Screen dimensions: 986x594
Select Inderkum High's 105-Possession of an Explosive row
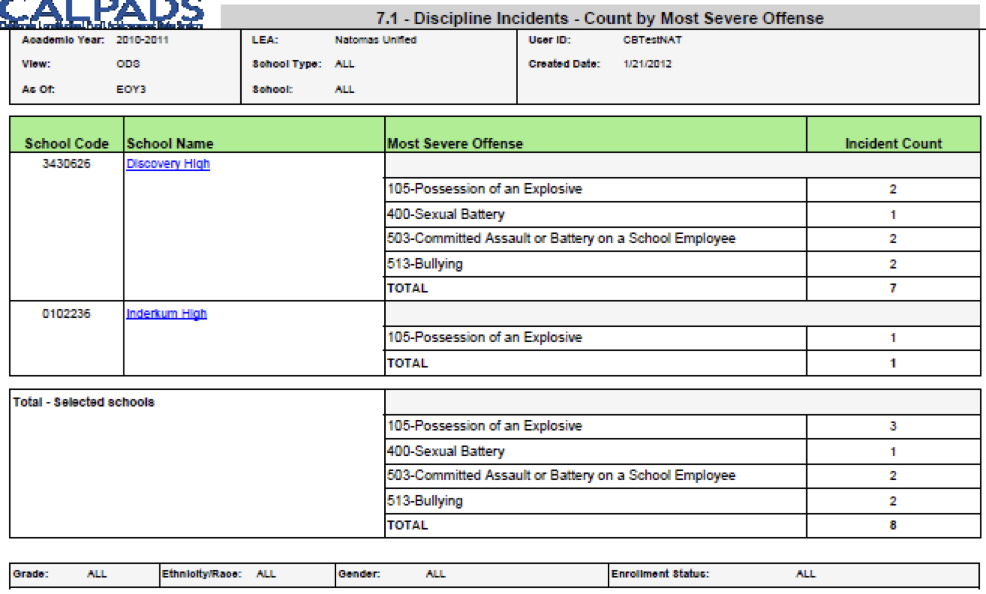point(682,338)
